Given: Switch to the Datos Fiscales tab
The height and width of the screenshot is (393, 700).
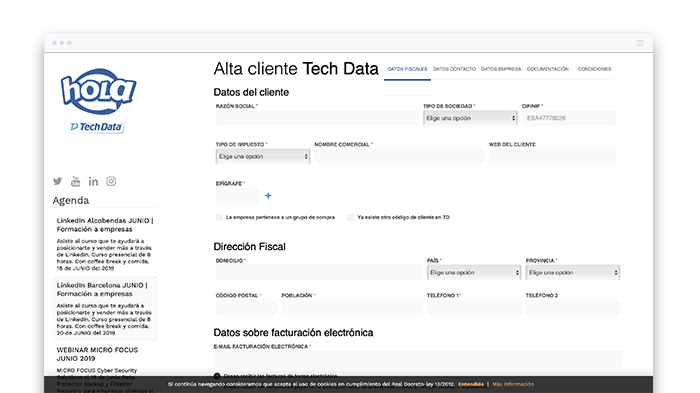Looking at the screenshot, I should (407, 69).
